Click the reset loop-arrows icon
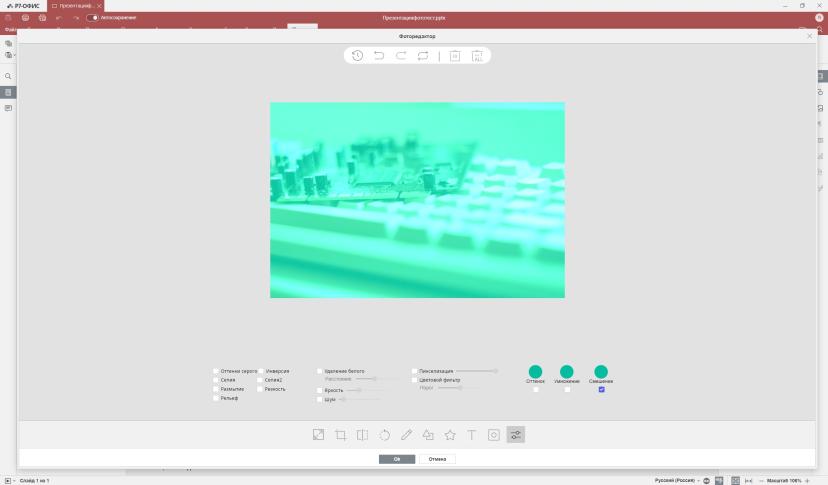The height and width of the screenshot is (485, 828). tap(423, 55)
